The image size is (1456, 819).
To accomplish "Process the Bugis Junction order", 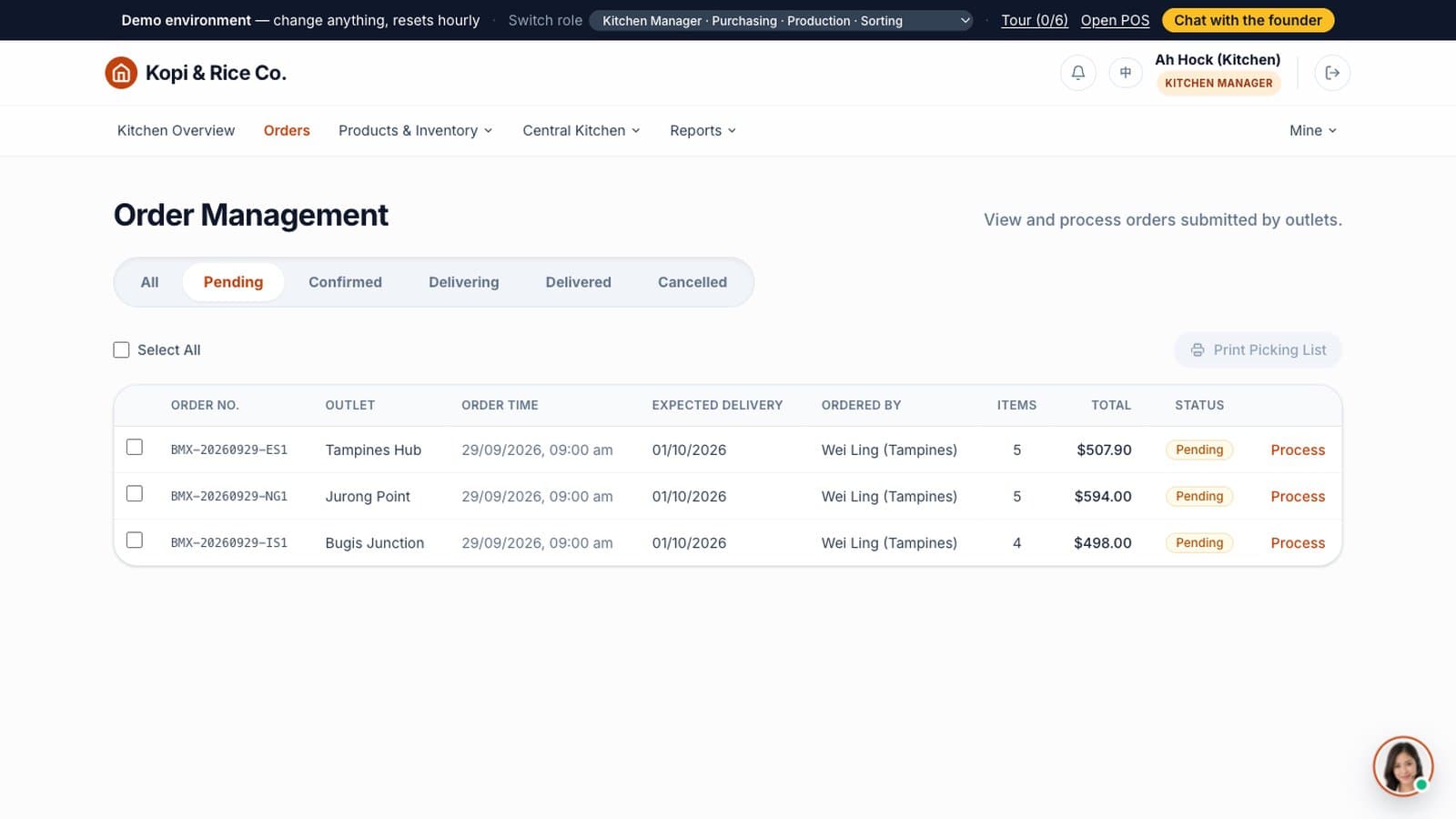I will click(x=1298, y=543).
